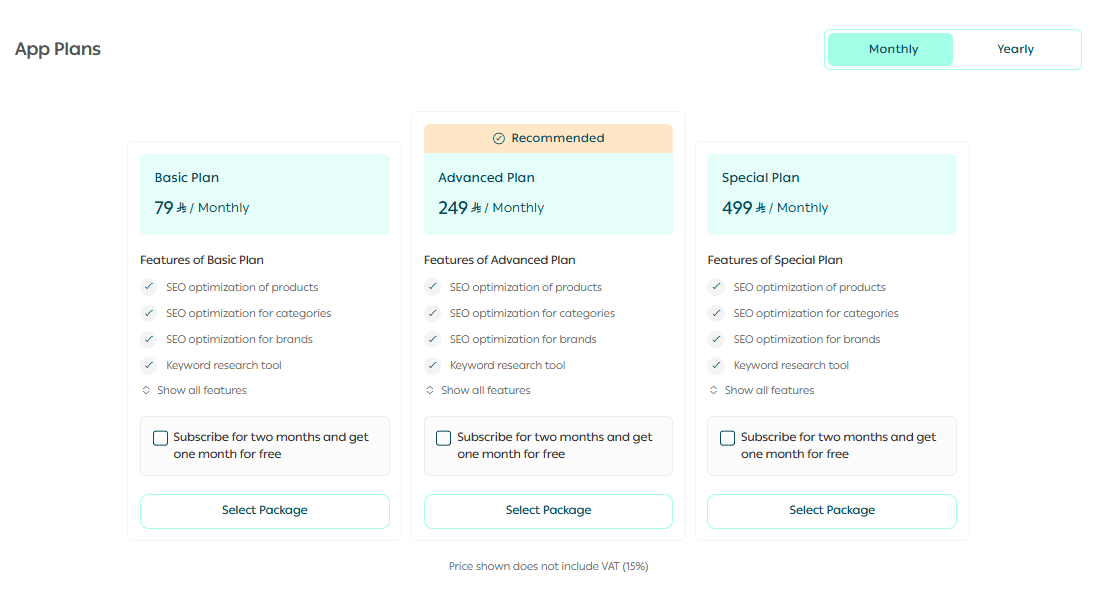Screen dimensions: 1111x597
Task: Click Advanced Plan keyword research checkmark icon
Action: [433, 365]
